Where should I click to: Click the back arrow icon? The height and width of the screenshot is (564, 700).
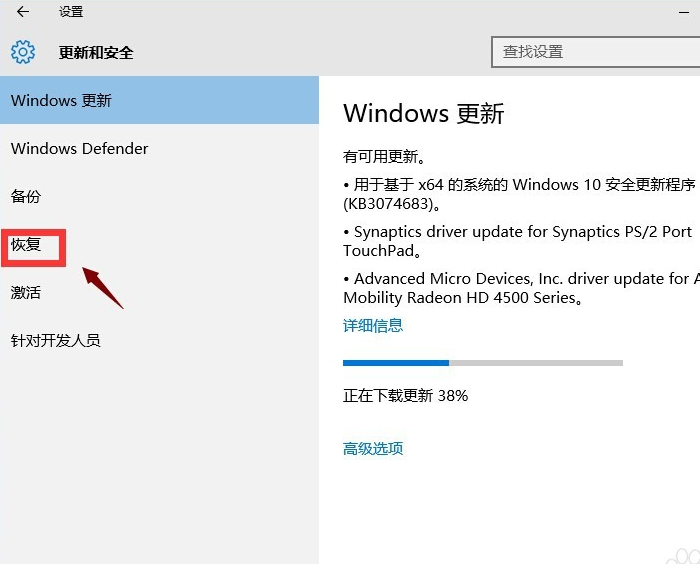23,12
